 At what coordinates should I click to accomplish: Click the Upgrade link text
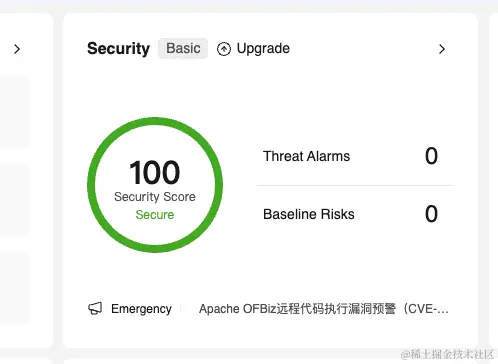click(x=263, y=49)
